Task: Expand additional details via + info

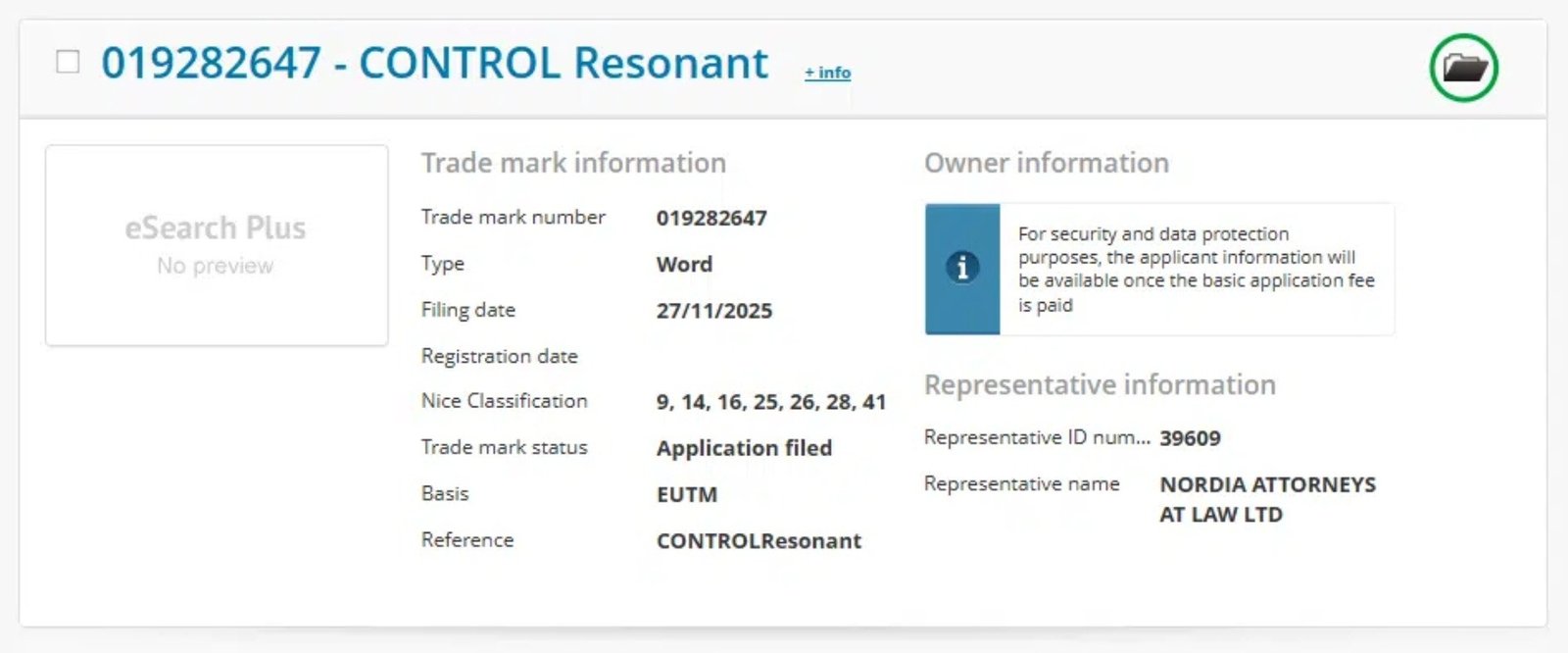Action: 826,71
